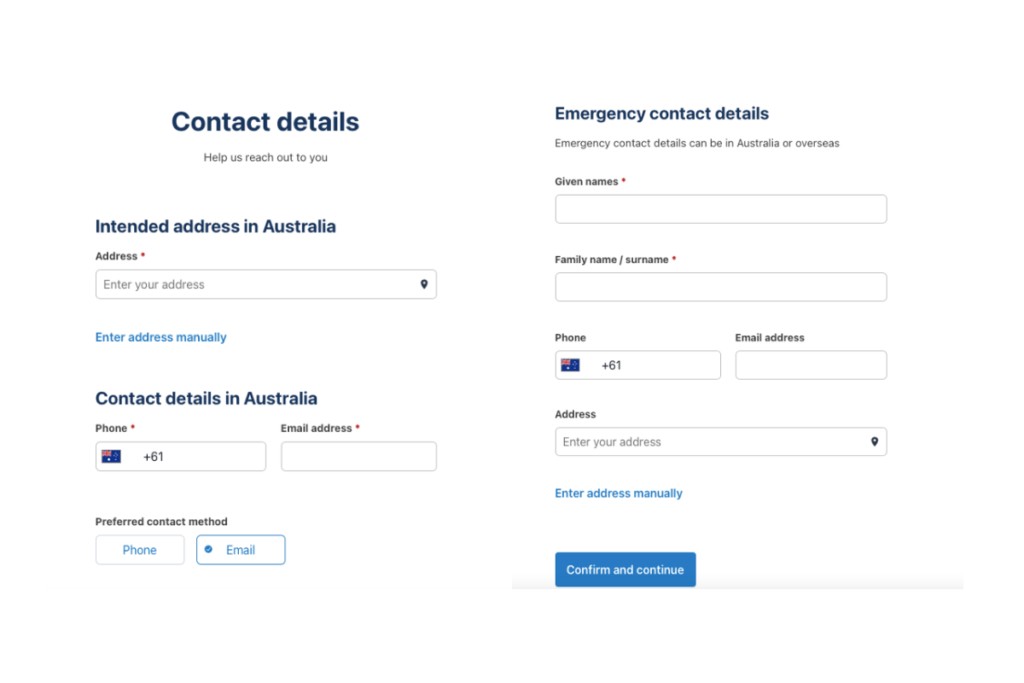Click Enter address manually under intended address
The width and height of the screenshot is (1024, 683).
click(x=161, y=337)
